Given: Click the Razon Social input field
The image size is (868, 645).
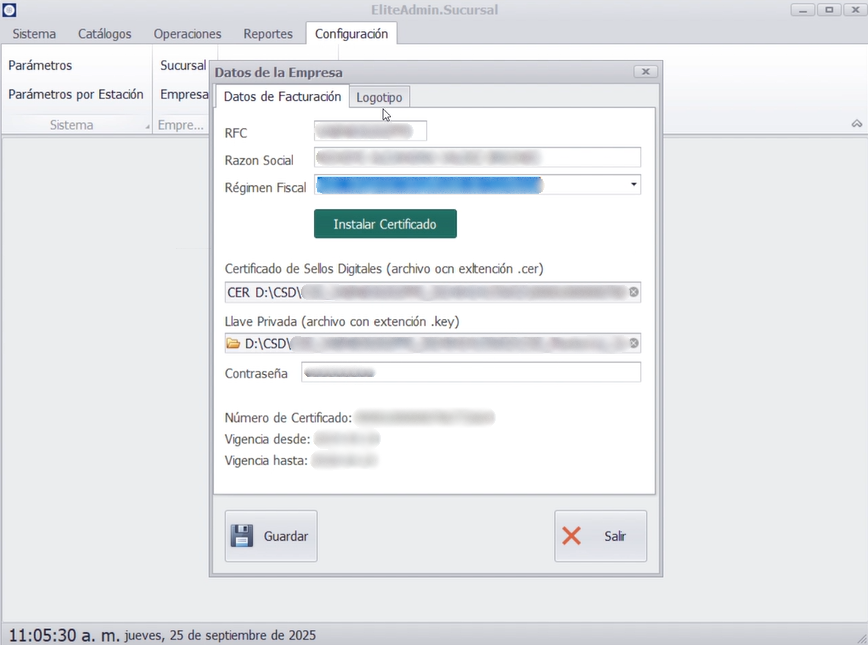Looking at the screenshot, I should point(477,157).
